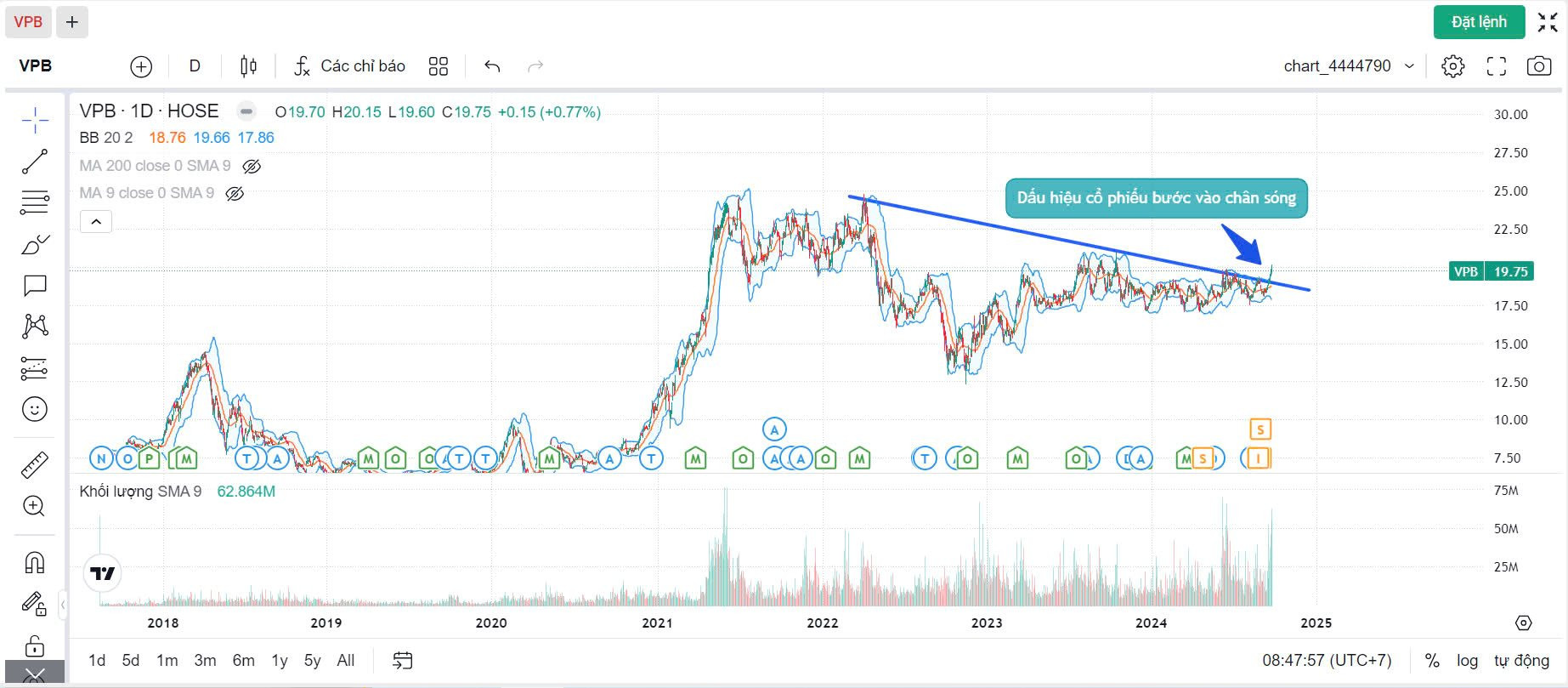Select the 5y time range
The width and height of the screenshot is (1568, 688).
(x=312, y=661)
